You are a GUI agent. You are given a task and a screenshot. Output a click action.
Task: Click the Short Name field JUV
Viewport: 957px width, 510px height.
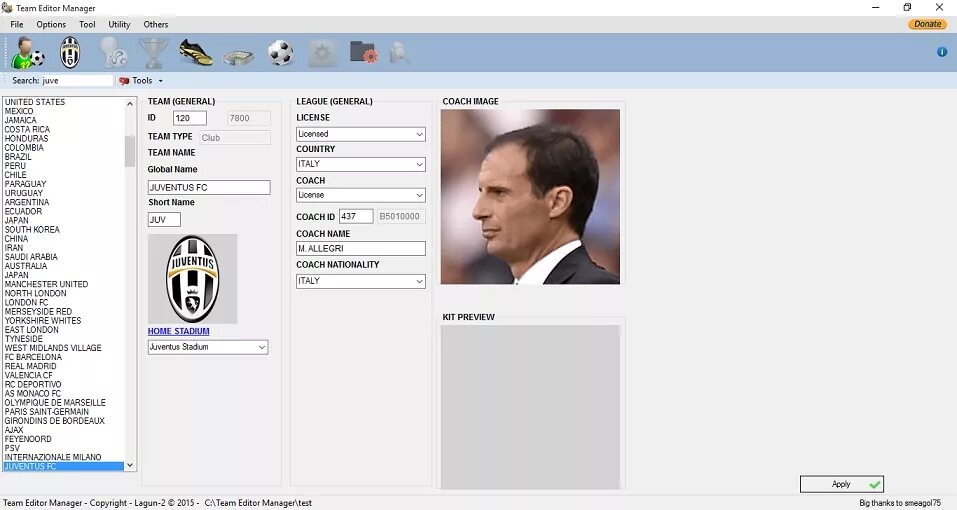[164, 220]
